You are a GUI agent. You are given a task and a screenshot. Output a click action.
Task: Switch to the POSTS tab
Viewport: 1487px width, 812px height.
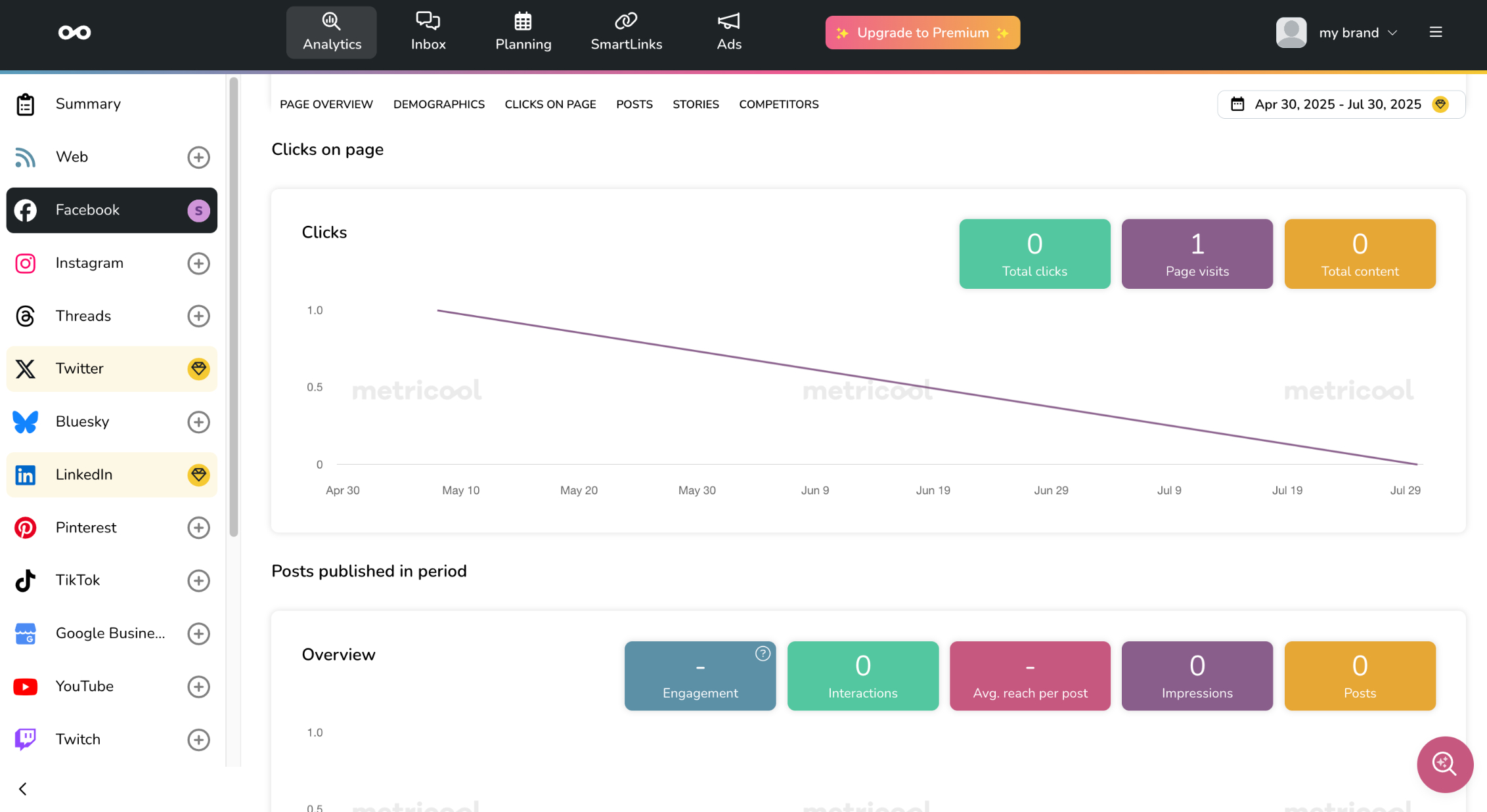coord(634,104)
